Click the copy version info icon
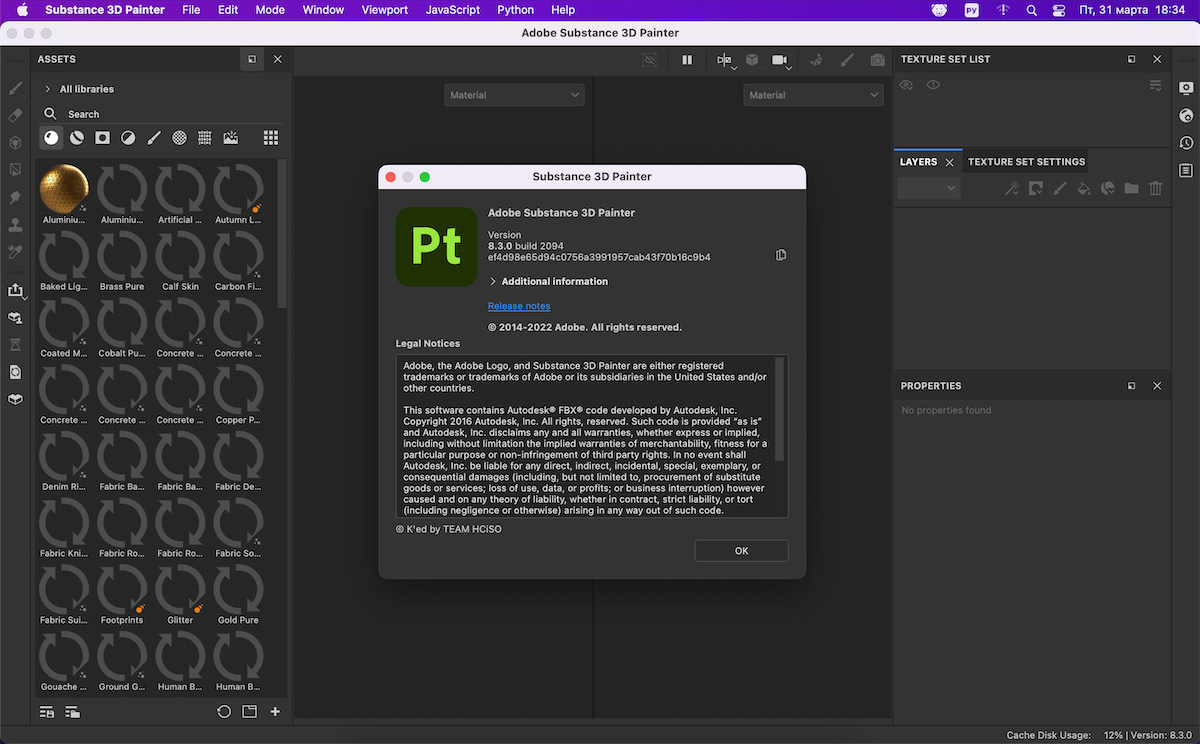 click(781, 255)
